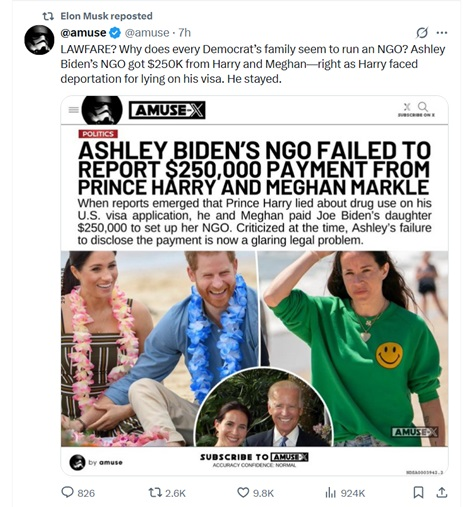View post analytics bar chart icon

[330, 492]
